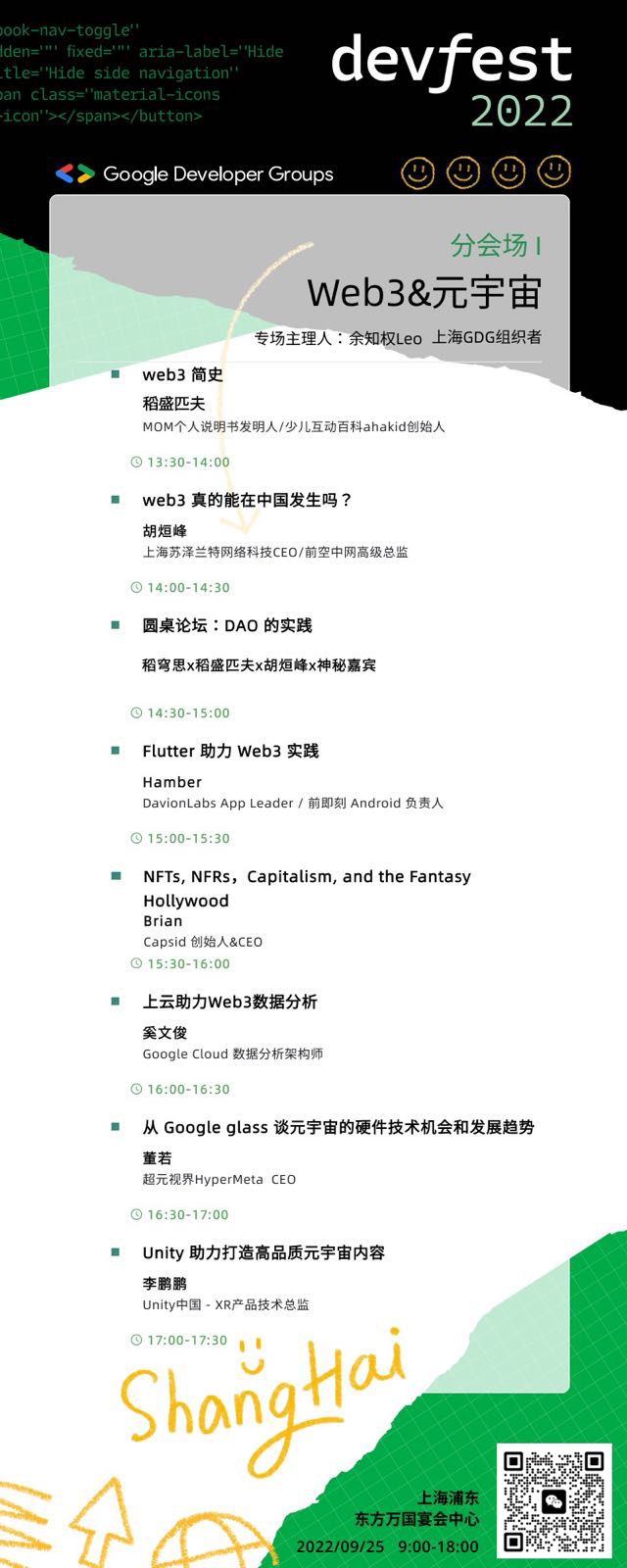The width and height of the screenshot is (627, 1568).
Task: Select the NFTs, NFRs, Capitalism session title
Action: [x=307, y=888]
